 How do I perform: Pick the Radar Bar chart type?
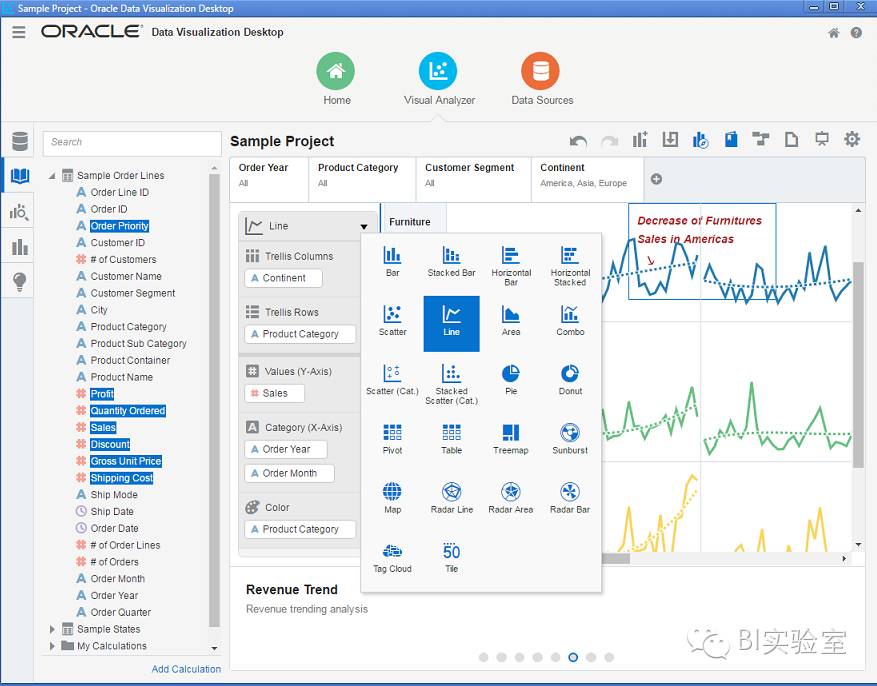click(569, 496)
